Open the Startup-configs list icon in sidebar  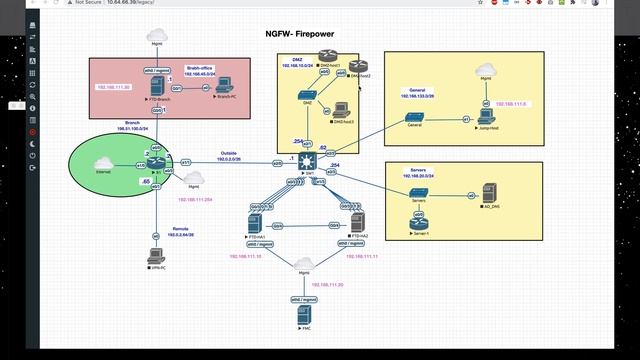(x=32, y=49)
